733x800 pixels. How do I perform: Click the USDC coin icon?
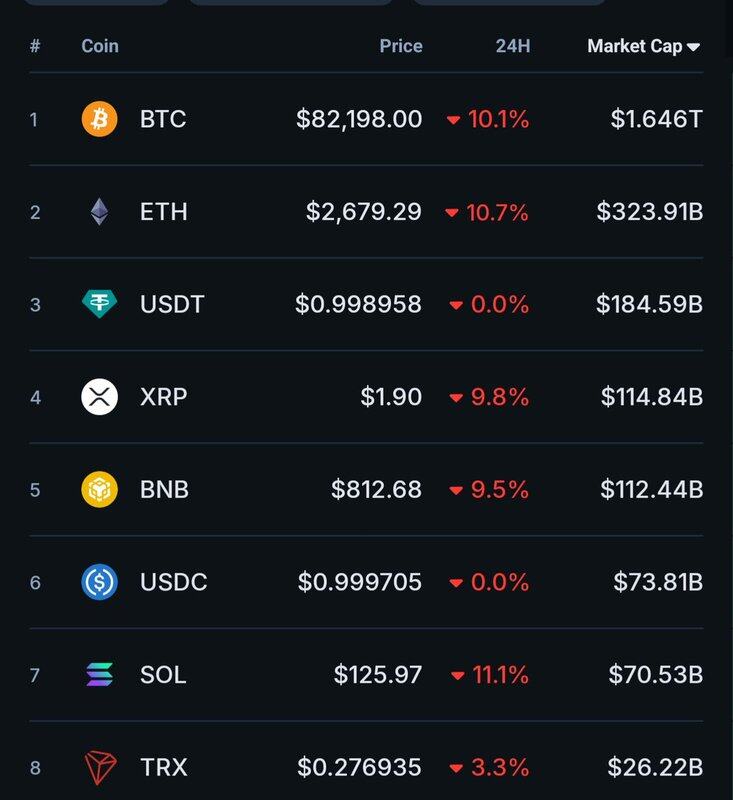tap(99, 582)
